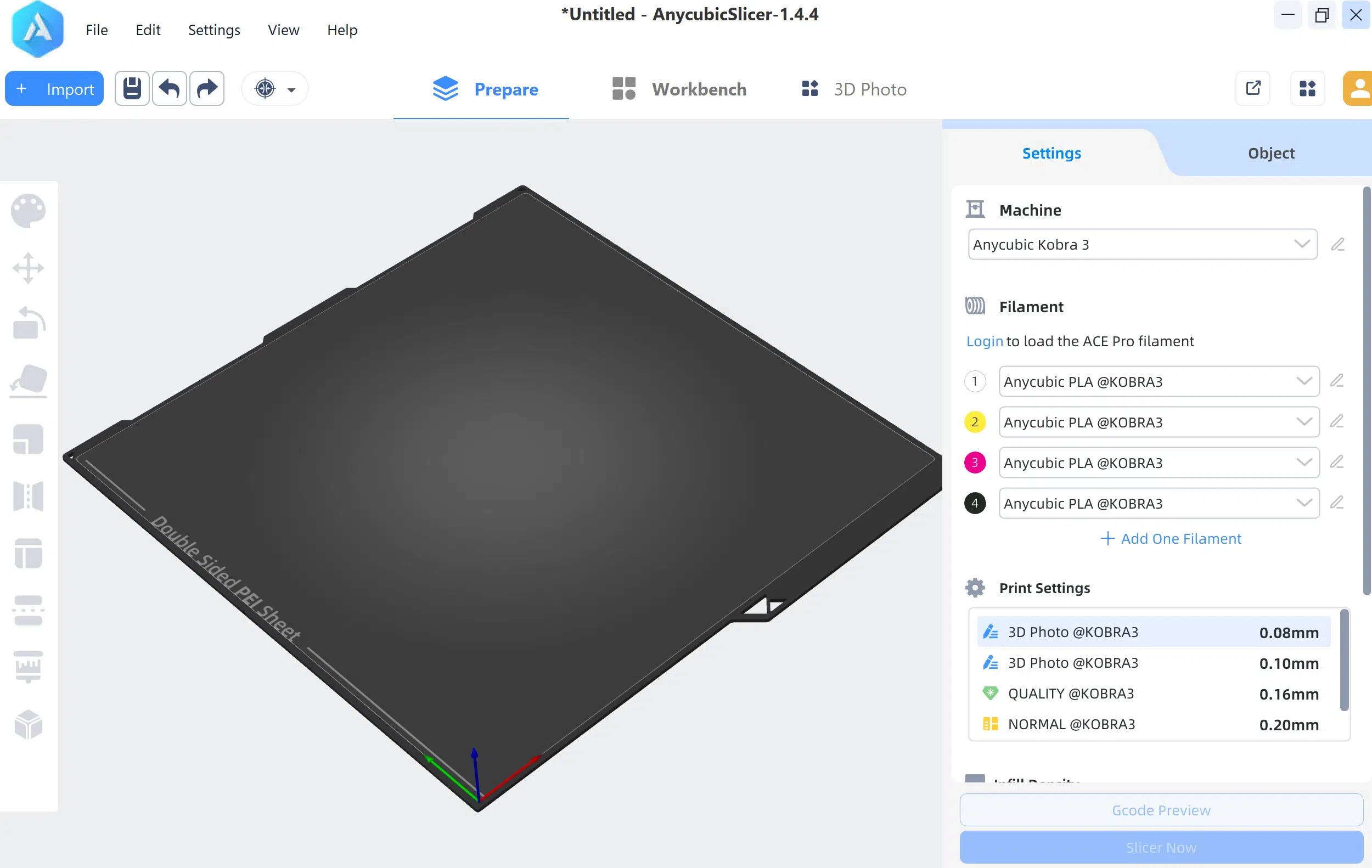Screen dimensions: 1372x868
Task: Open filament 4 material dropdown
Action: point(1159,503)
